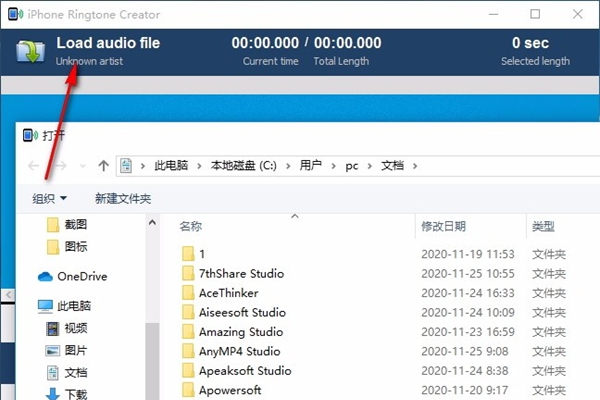Click the navigation pane scrollbar thumb
The image size is (600, 400).
[x=152, y=361]
